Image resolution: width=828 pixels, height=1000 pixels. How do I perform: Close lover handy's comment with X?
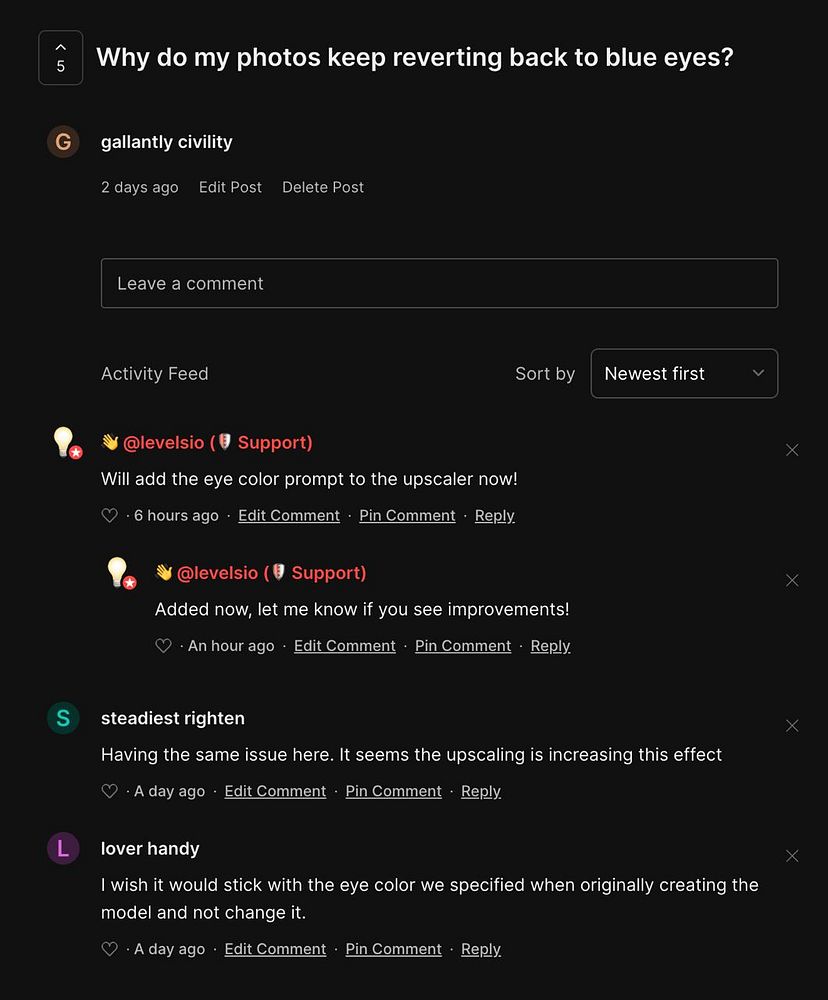(792, 856)
